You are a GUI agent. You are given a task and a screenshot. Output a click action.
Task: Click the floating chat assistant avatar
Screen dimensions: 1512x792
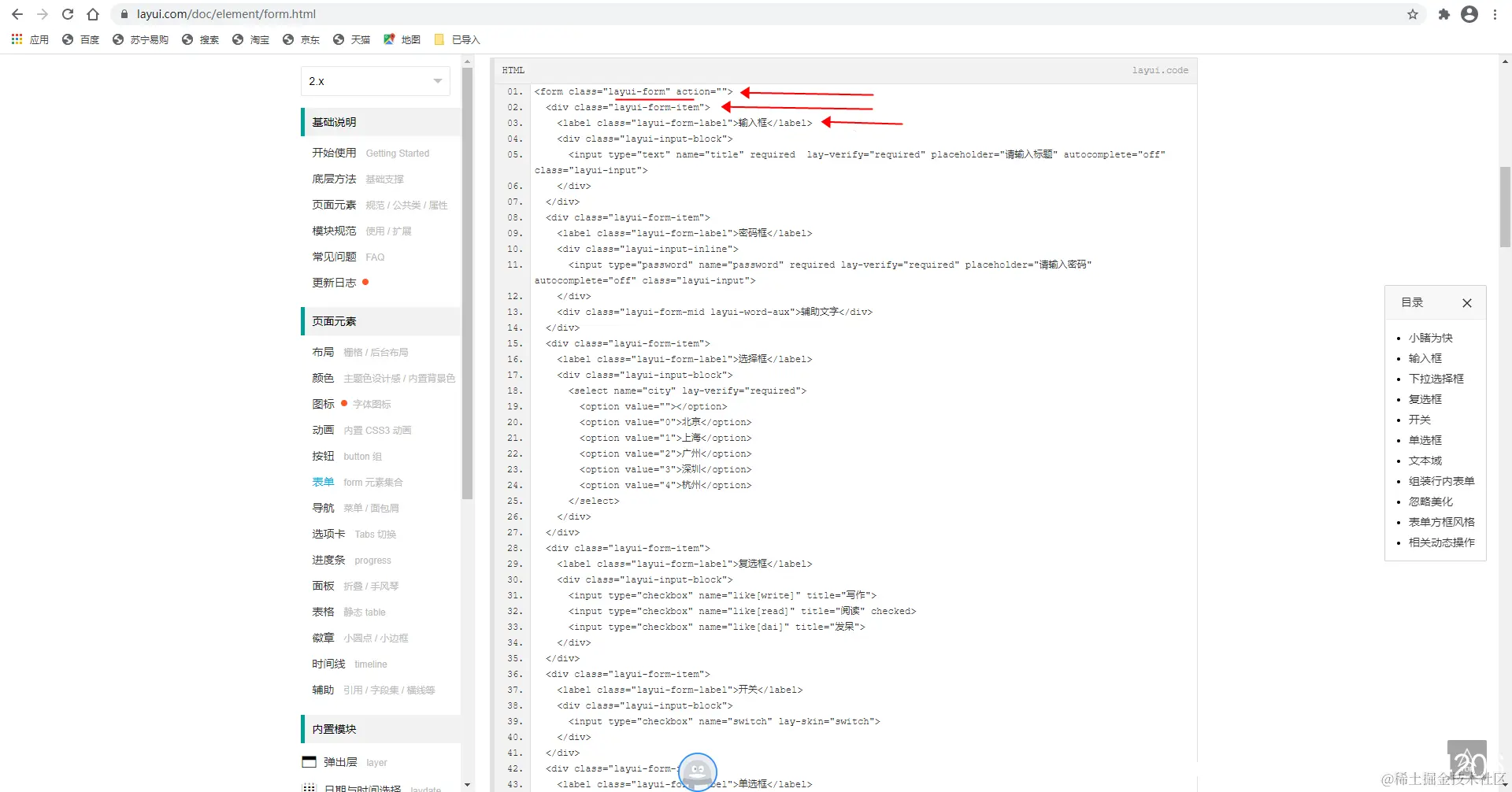point(698,772)
